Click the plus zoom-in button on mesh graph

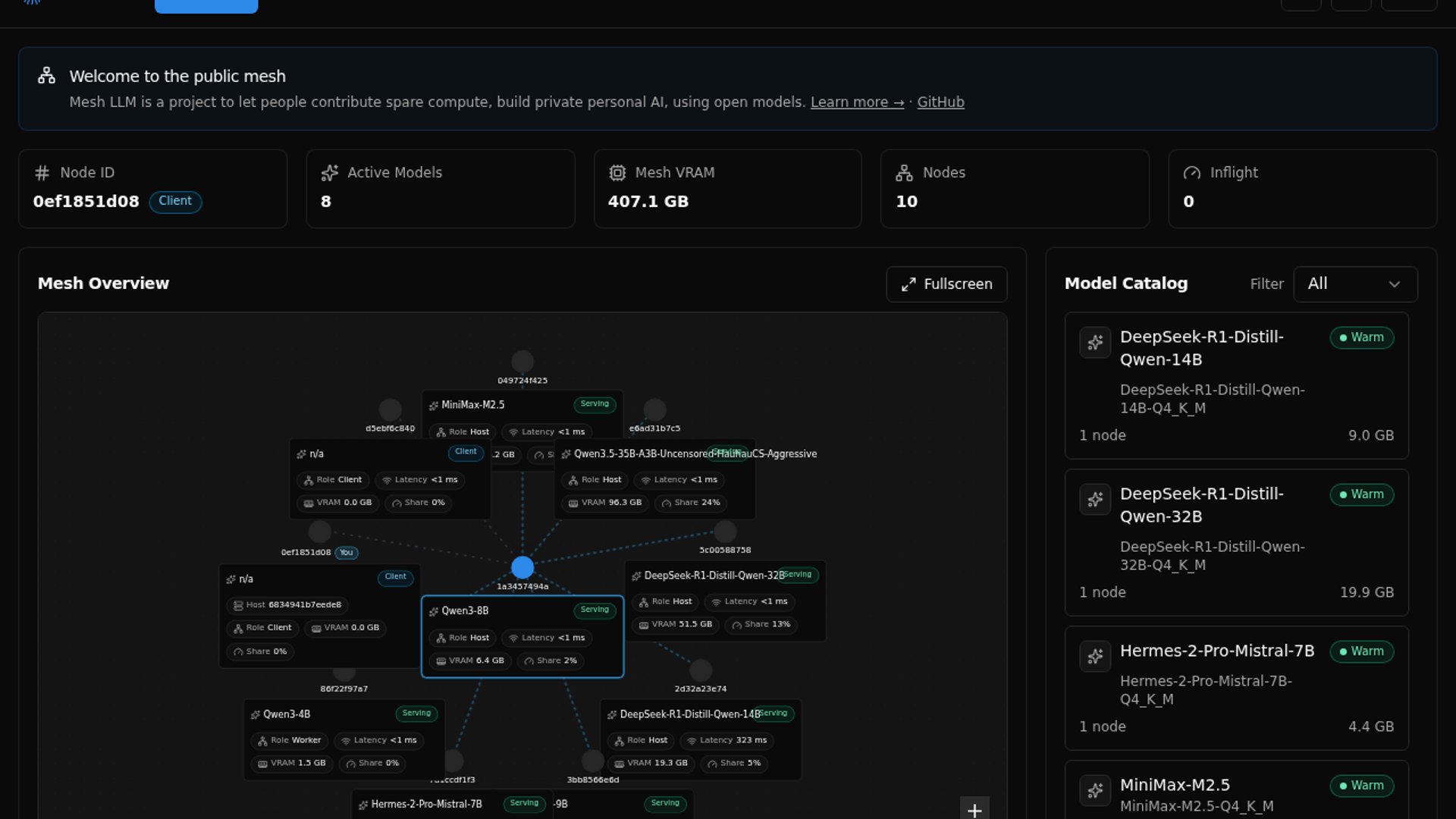coord(974,809)
